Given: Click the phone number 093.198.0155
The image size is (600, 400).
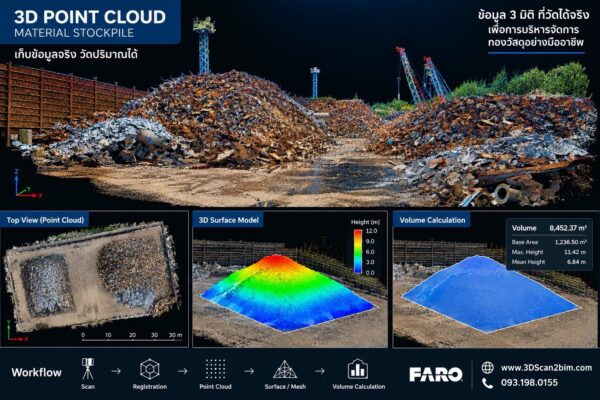Looking at the screenshot, I should pyautogui.click(x=529, y=382).
